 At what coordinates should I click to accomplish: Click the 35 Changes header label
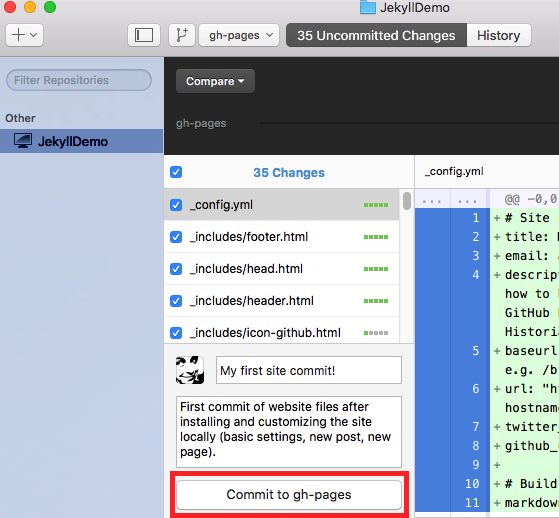[289, 173]
